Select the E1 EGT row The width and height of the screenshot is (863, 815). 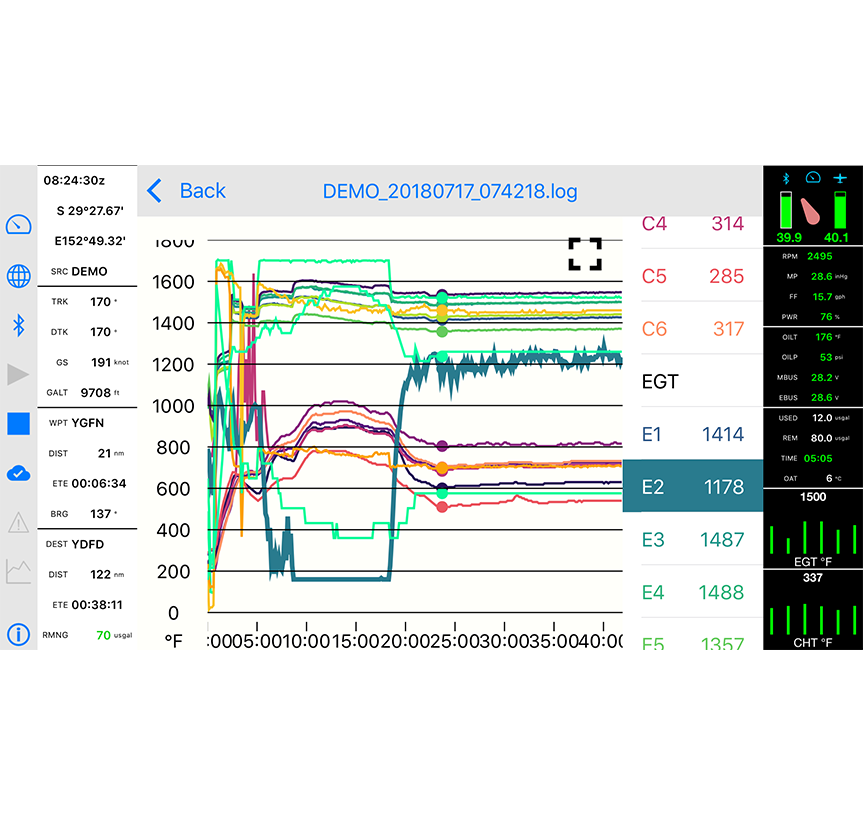pyautogui.click(x=692, y=434)
